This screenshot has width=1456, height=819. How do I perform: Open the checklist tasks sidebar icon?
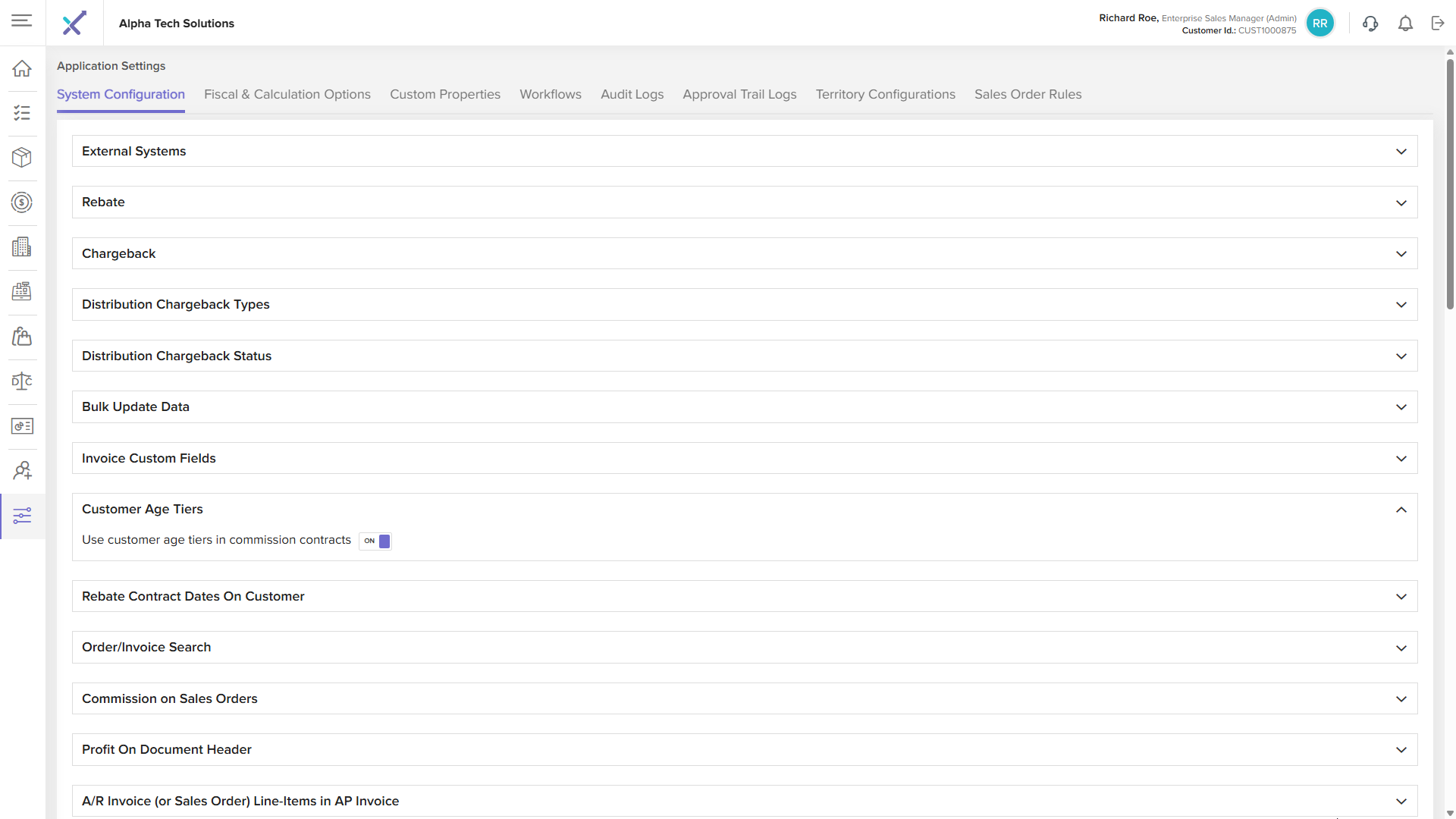tap(22, 113)
